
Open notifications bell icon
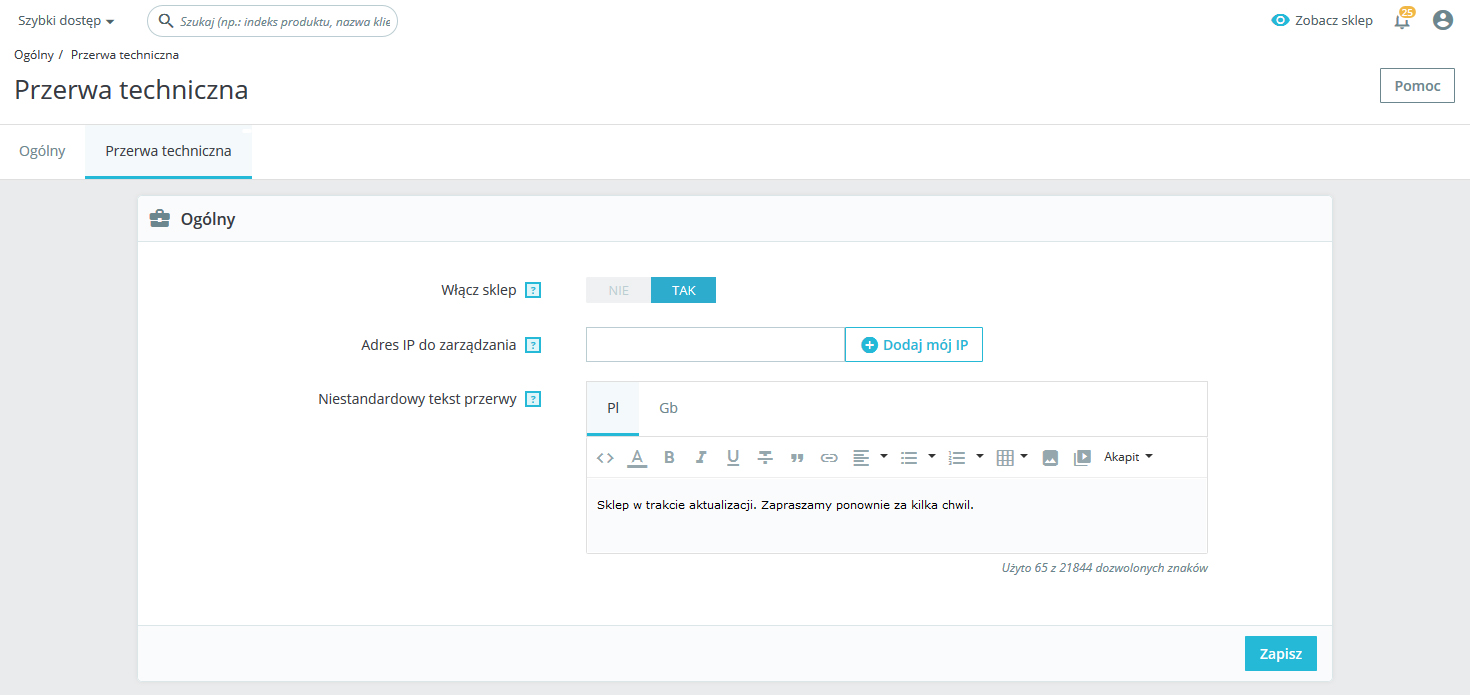tap(1402, 21)
